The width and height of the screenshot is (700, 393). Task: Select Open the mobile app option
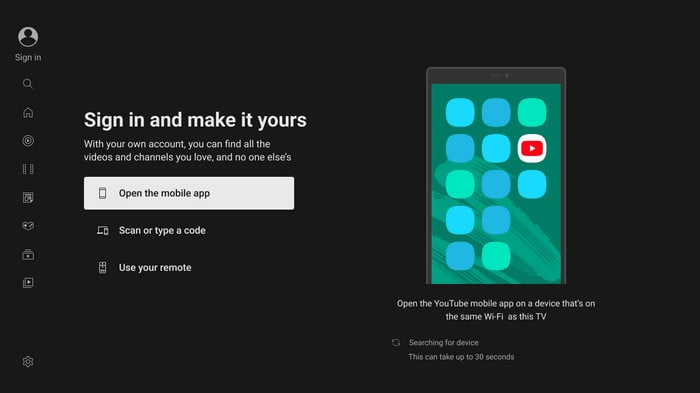(189, 193)
